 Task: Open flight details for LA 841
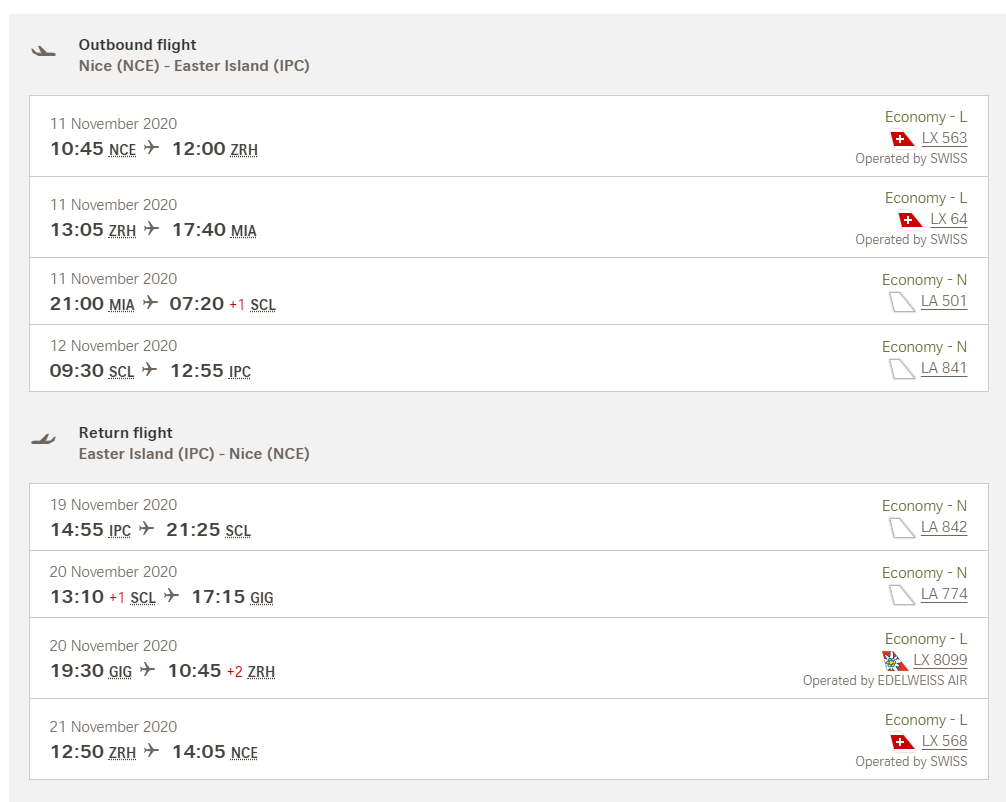(x=944, y=368)
